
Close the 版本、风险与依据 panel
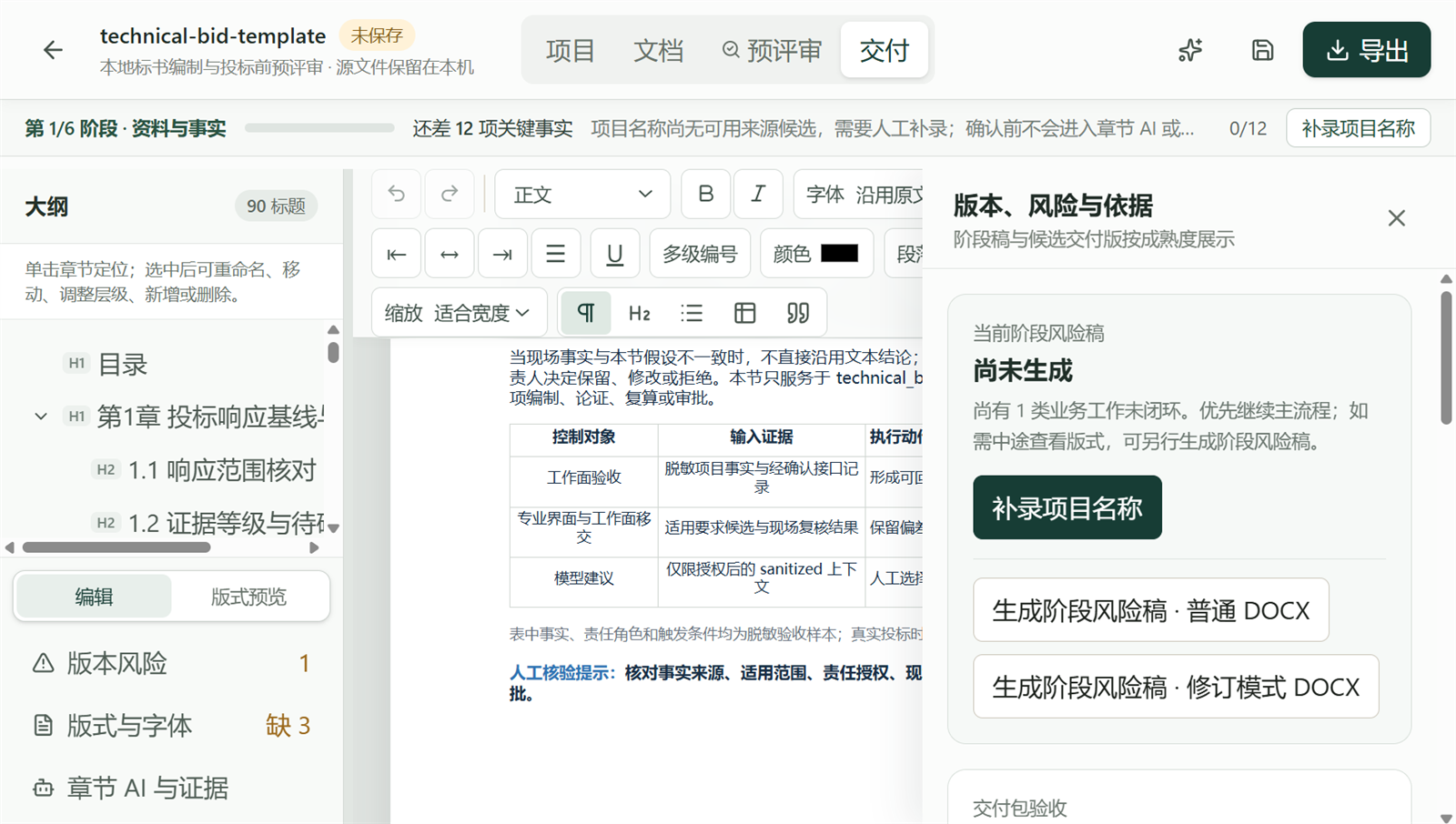click(1396, 218)
